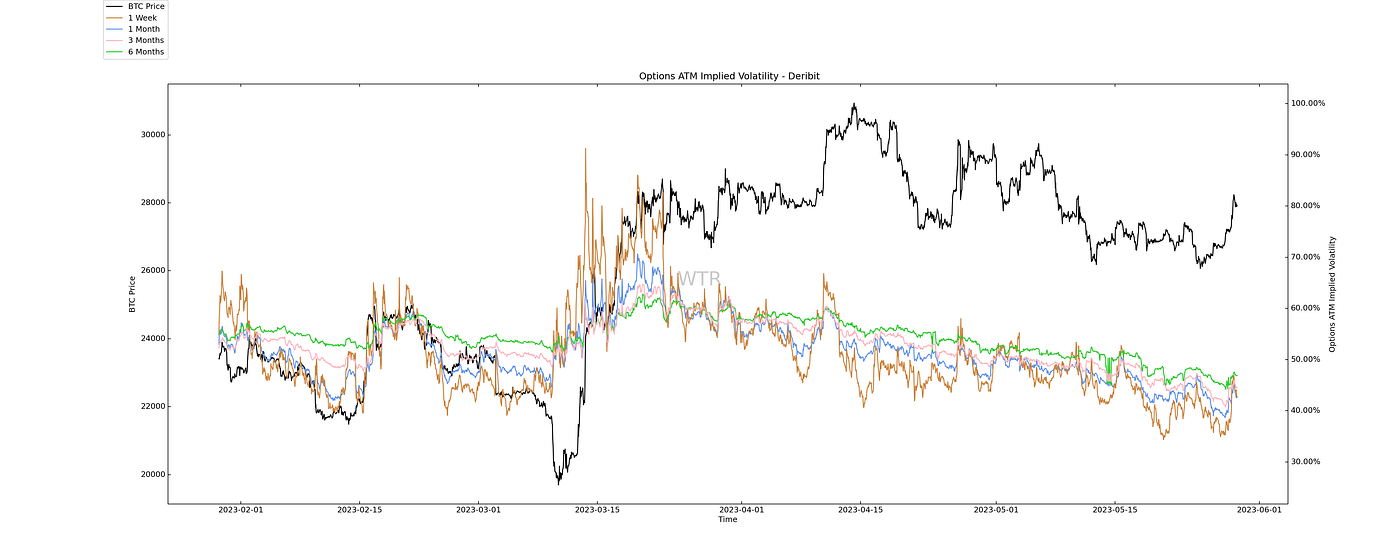Click the green 6 Months legend line

point(114,51)
